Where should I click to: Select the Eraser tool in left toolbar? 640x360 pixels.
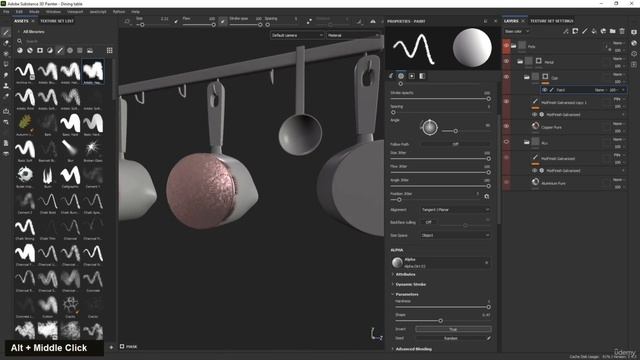[x=6, y=43]
